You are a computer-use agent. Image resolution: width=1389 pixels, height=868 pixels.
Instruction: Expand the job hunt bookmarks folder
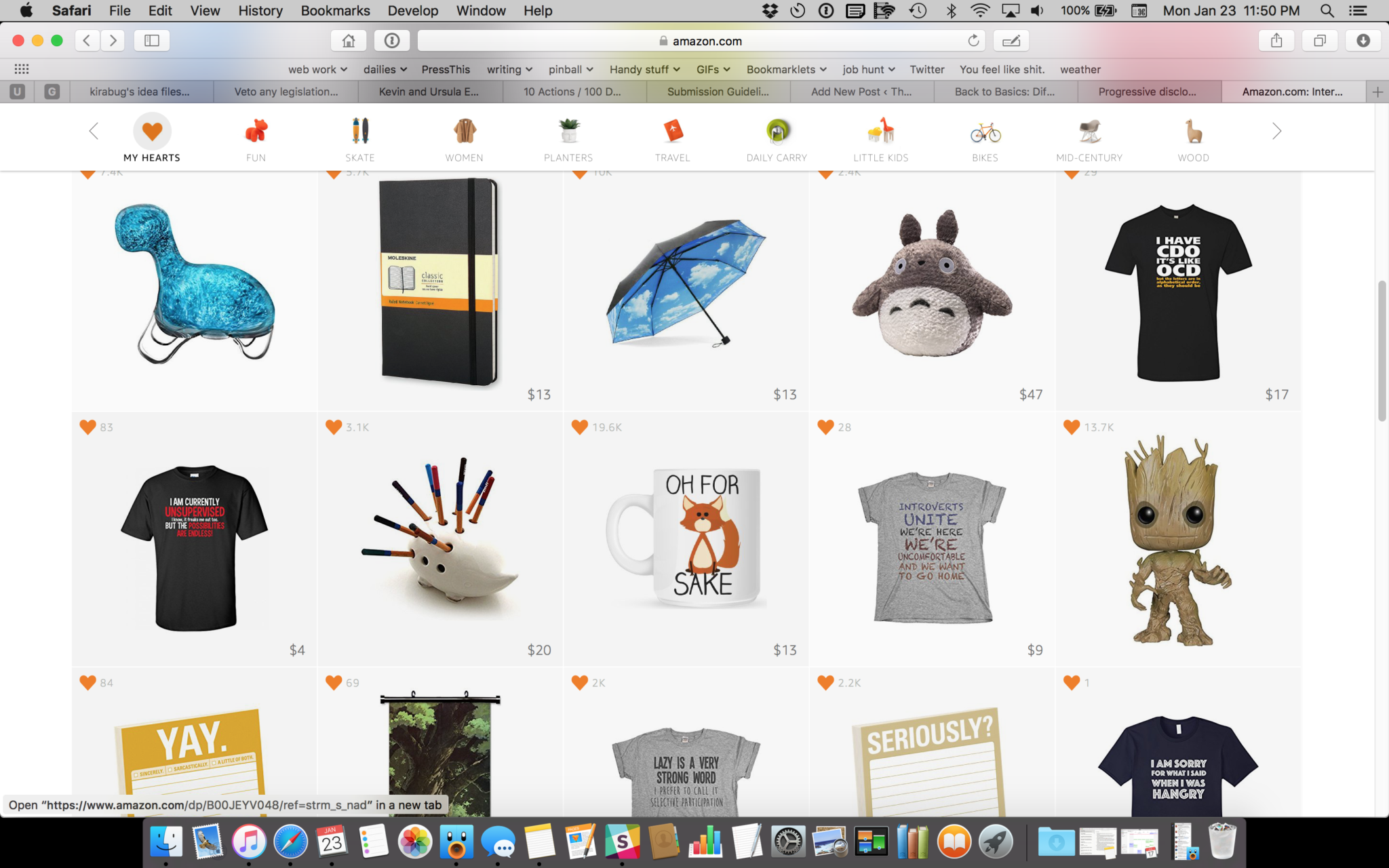[869, 69]
